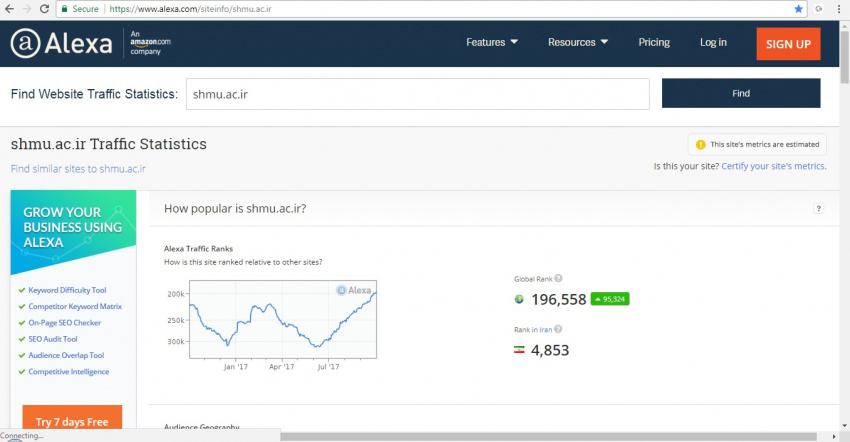Screen dimensions: 850x442
Task: Reload the page with refresh icon
Action: 44,9
